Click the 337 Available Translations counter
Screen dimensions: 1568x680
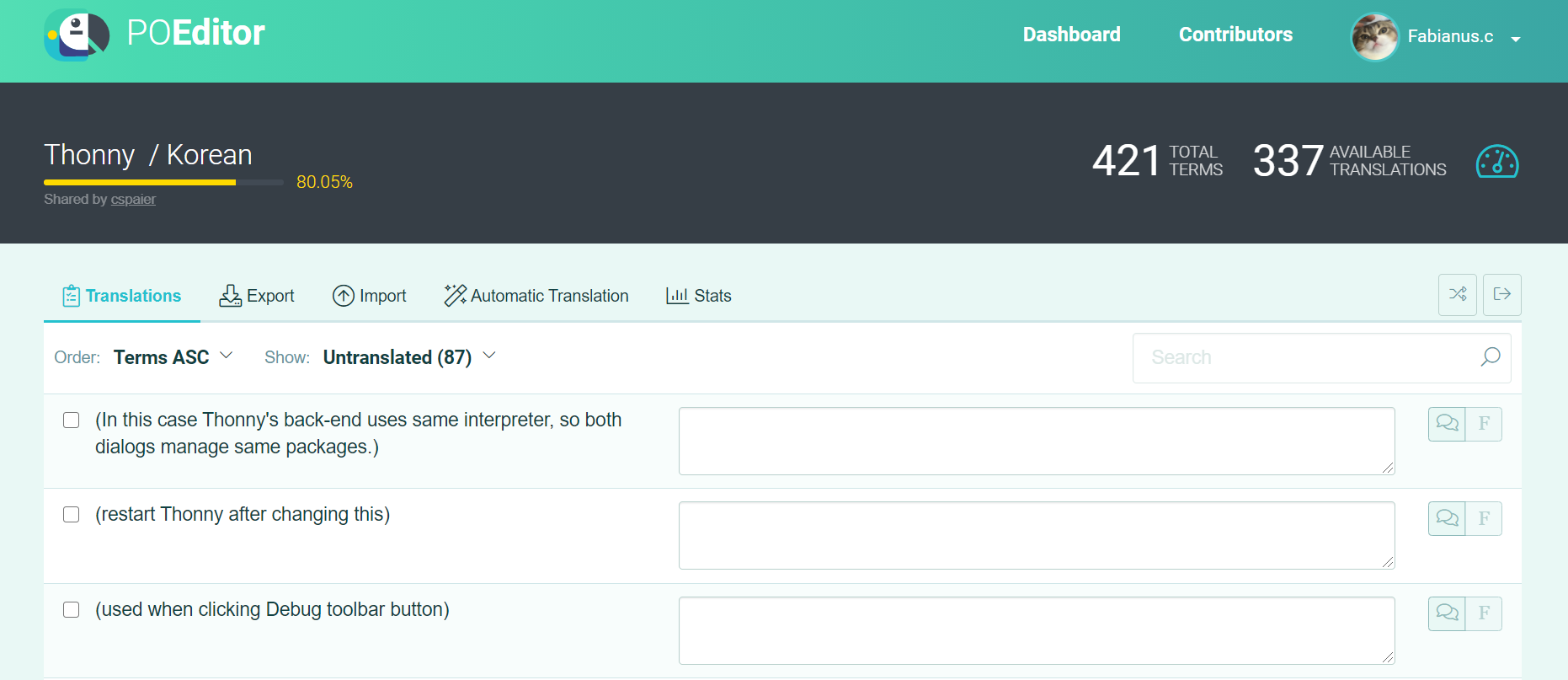click(x=1350, y=160)
